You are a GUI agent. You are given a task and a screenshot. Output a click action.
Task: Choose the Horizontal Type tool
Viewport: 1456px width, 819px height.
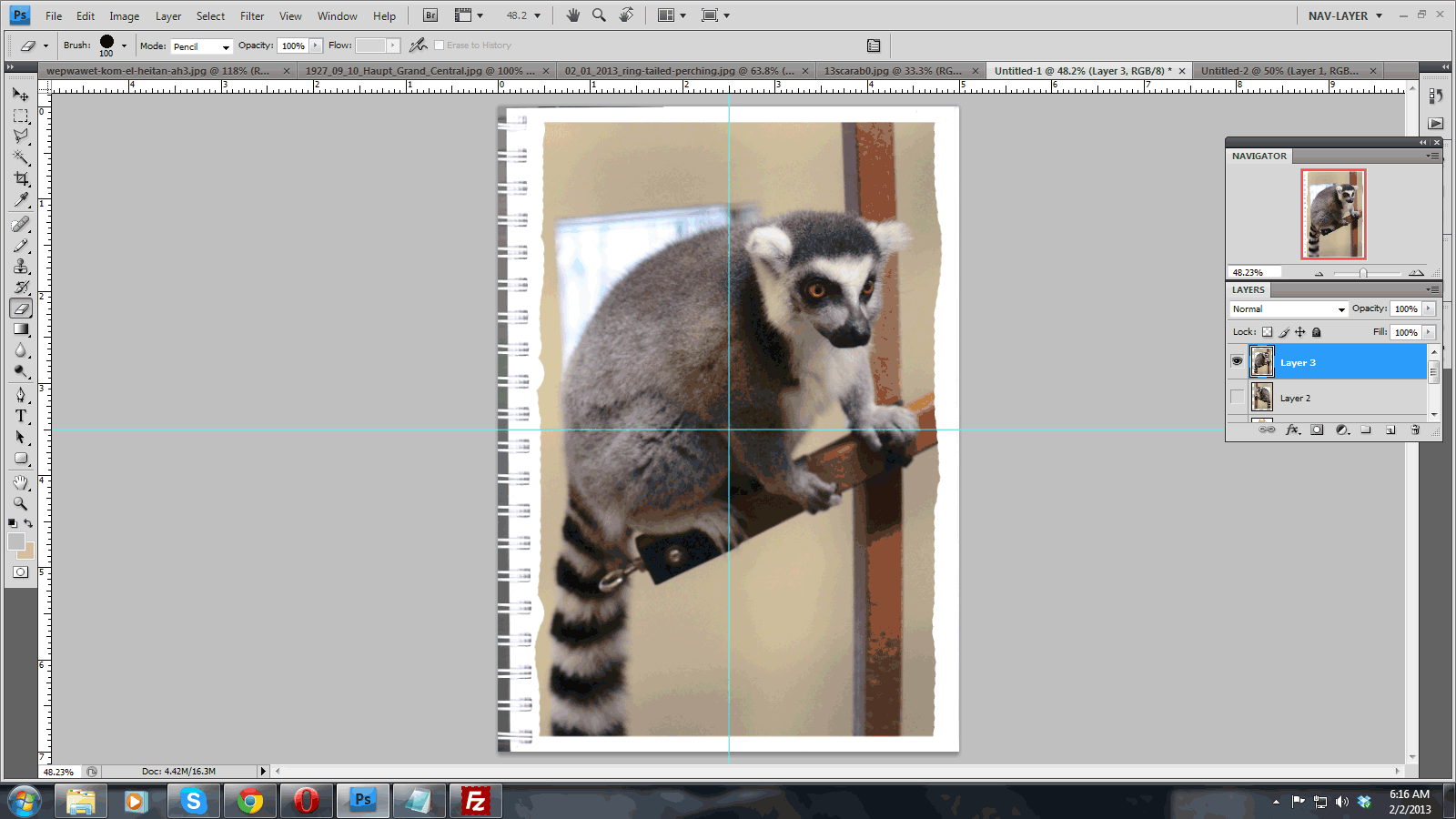(x=21, y=416)
